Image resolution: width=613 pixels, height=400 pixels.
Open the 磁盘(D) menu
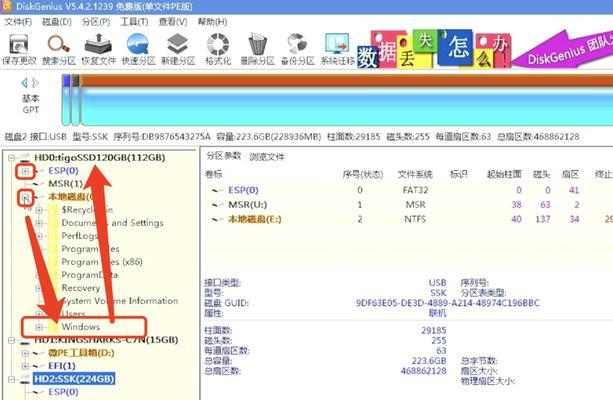point(57,22)
